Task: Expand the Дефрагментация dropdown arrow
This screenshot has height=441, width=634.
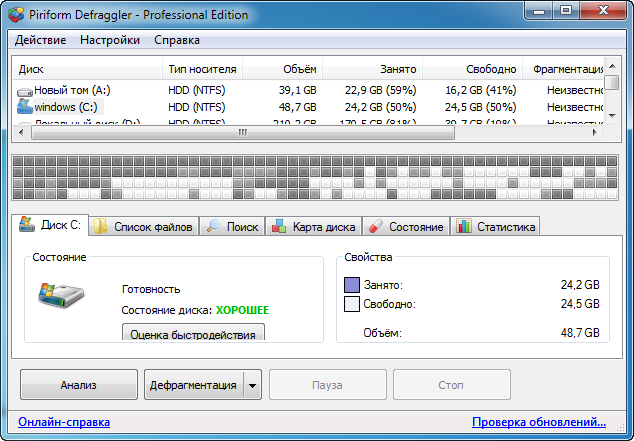Action: tap(252, 385)
